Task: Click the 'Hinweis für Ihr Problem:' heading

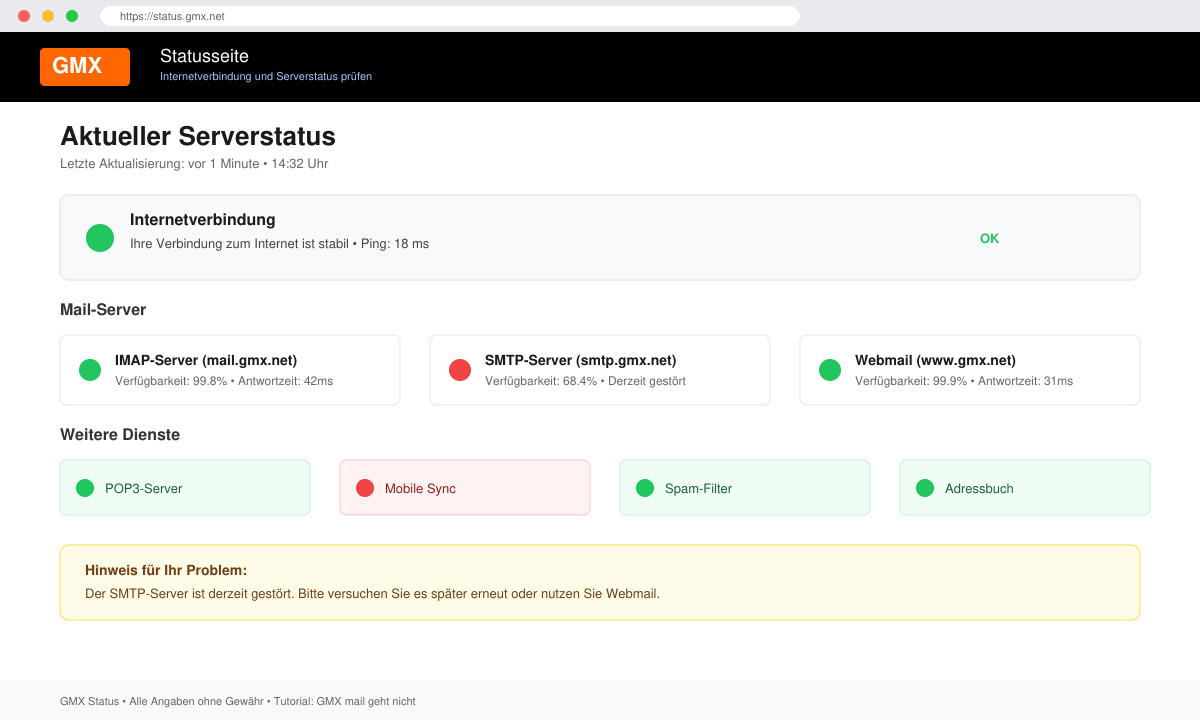Action: (166, 571)
